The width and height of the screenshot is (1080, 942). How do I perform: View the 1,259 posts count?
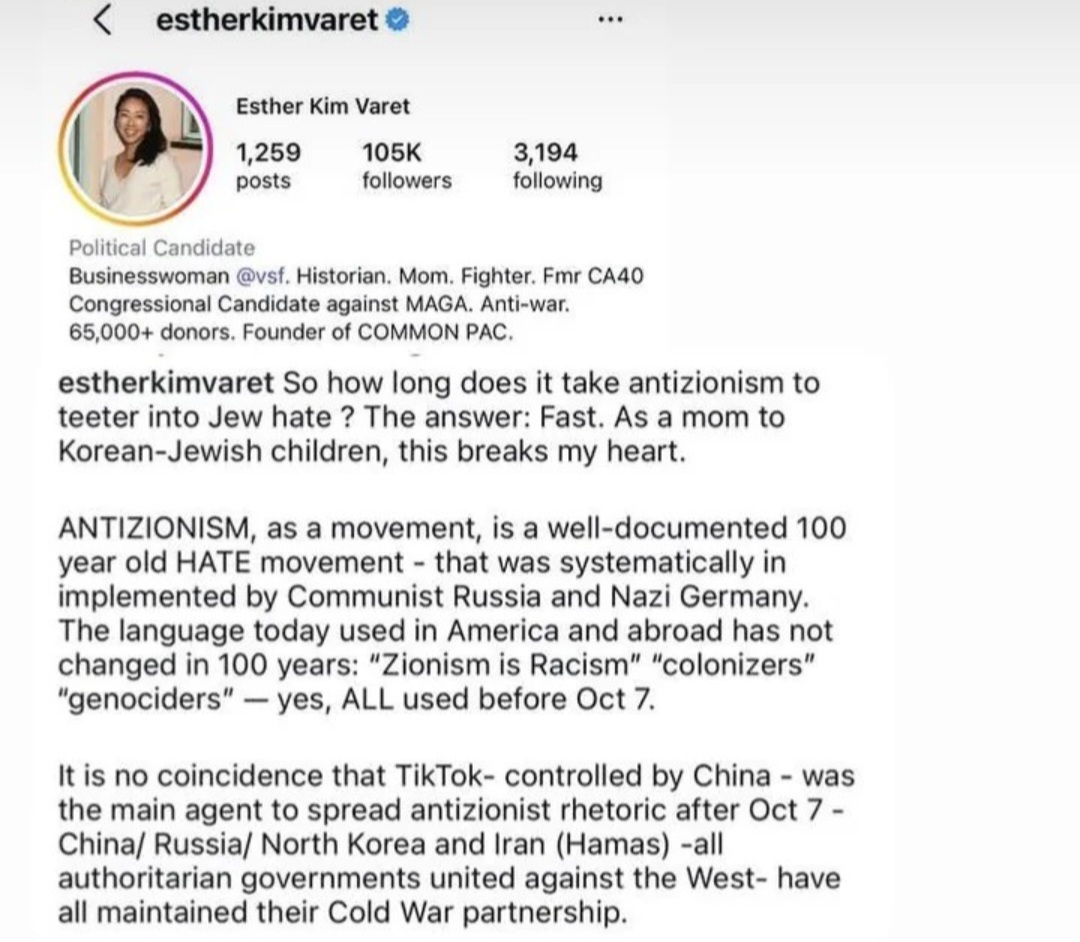click(269, 165)
